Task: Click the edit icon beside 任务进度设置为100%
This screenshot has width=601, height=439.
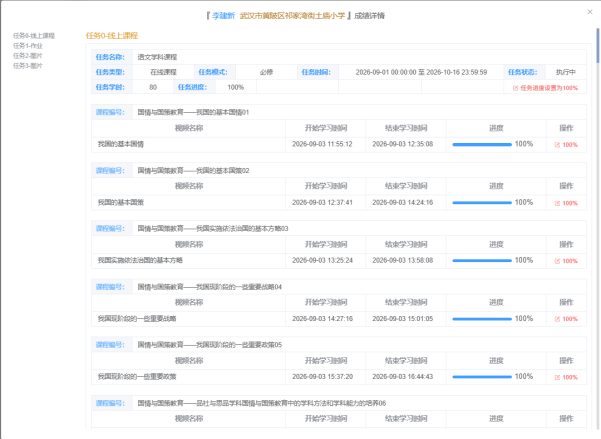Action: coord(516,88)
